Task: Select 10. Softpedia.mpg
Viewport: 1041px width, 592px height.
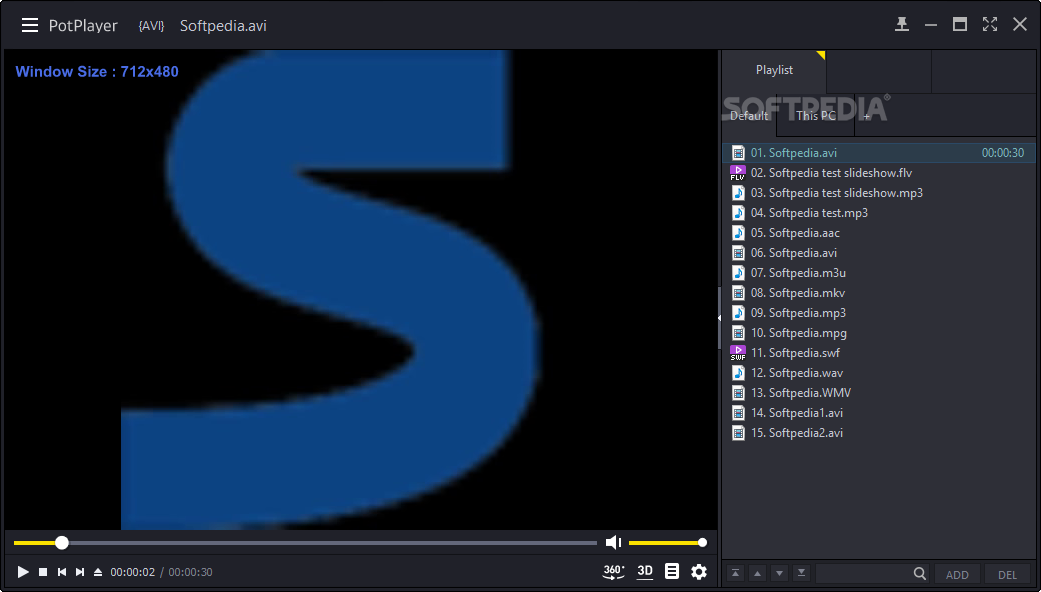Action: coord(878,333)
